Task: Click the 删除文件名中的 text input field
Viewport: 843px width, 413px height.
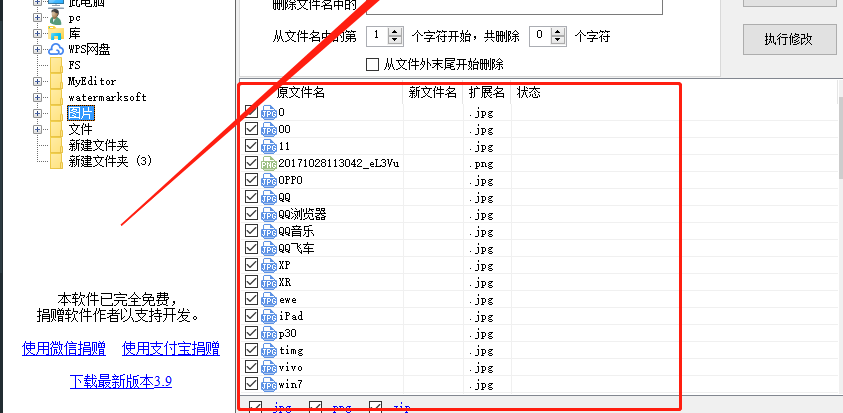Action: pyautogui.click(x=514, y=5)
